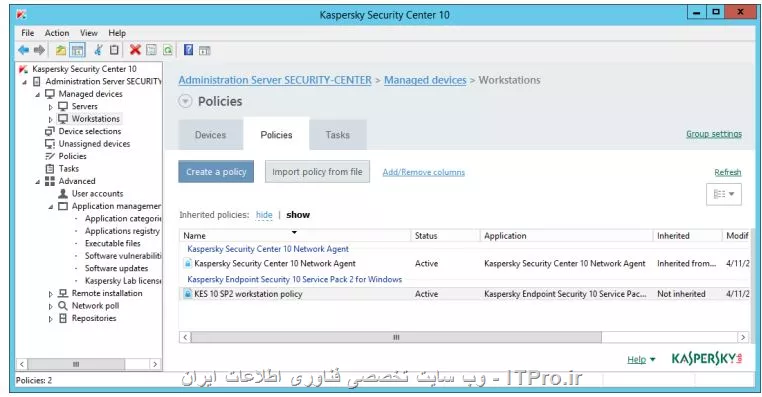
Task: Collapse the Administration Server tree node arrow
Action: [25, 82]
